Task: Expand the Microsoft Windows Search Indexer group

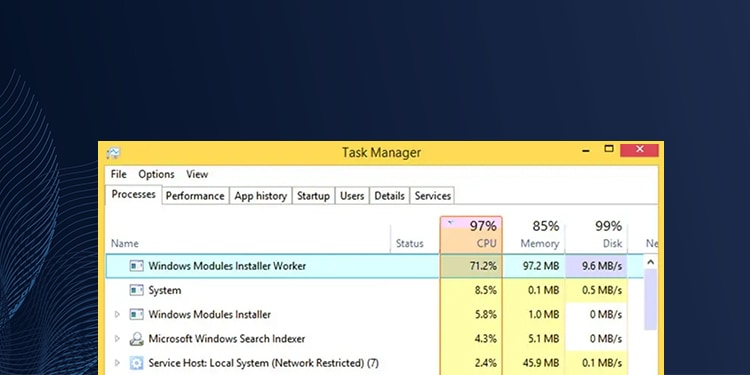Action: [x=117, y=339]
